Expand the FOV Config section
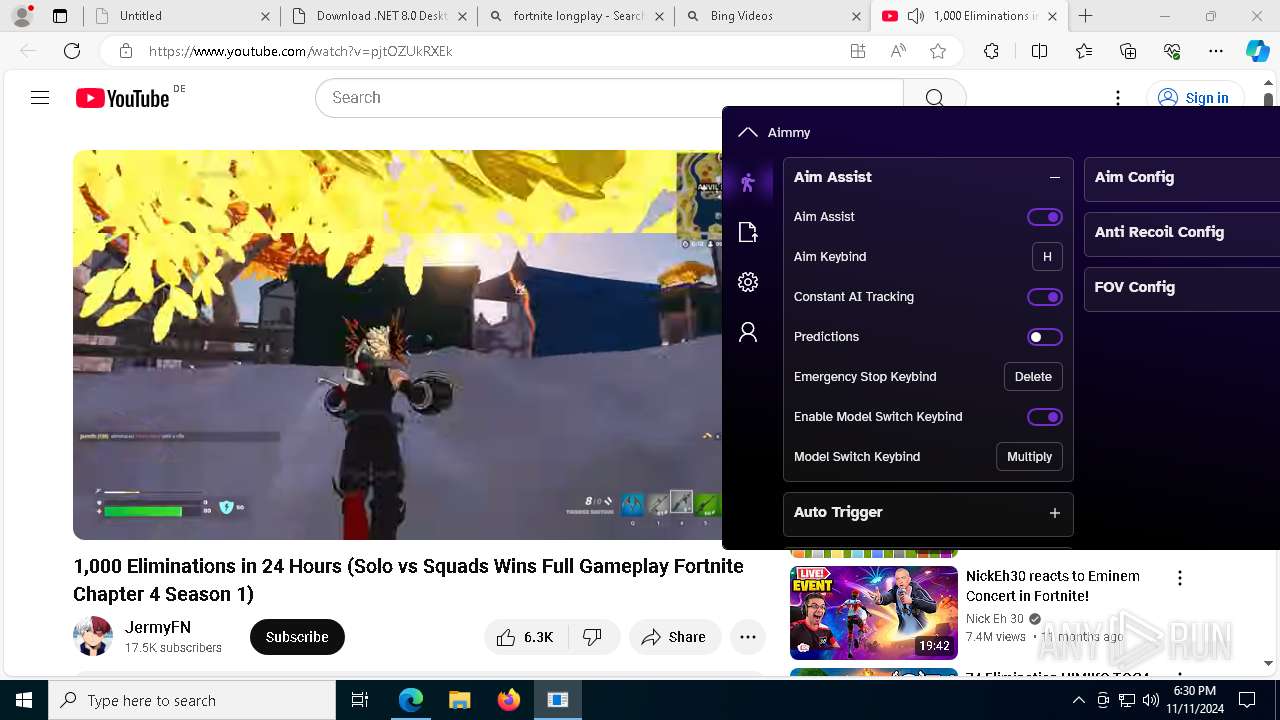This screenshot has height=720, width=1280. coord(1181,287)
